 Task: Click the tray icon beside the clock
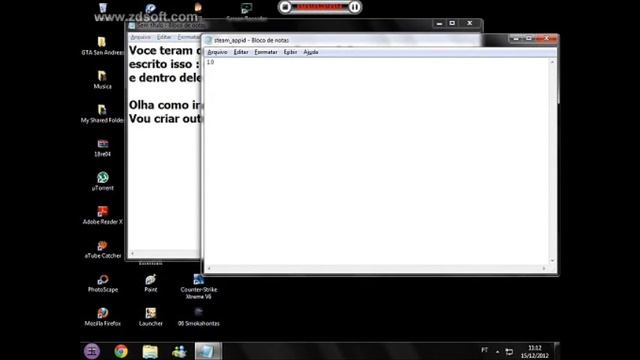click(x=509, y=351)
